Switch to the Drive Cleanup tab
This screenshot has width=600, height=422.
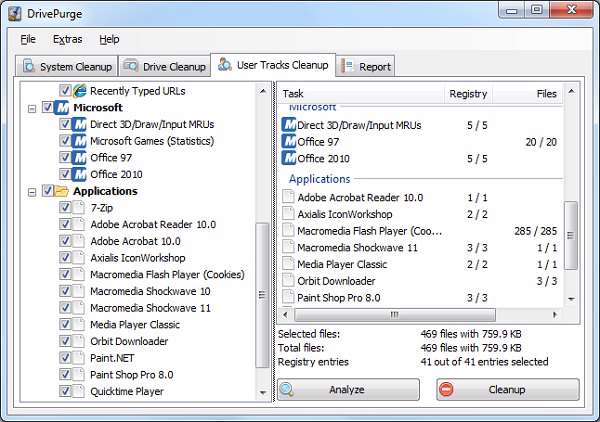click(x=165, y=66)
